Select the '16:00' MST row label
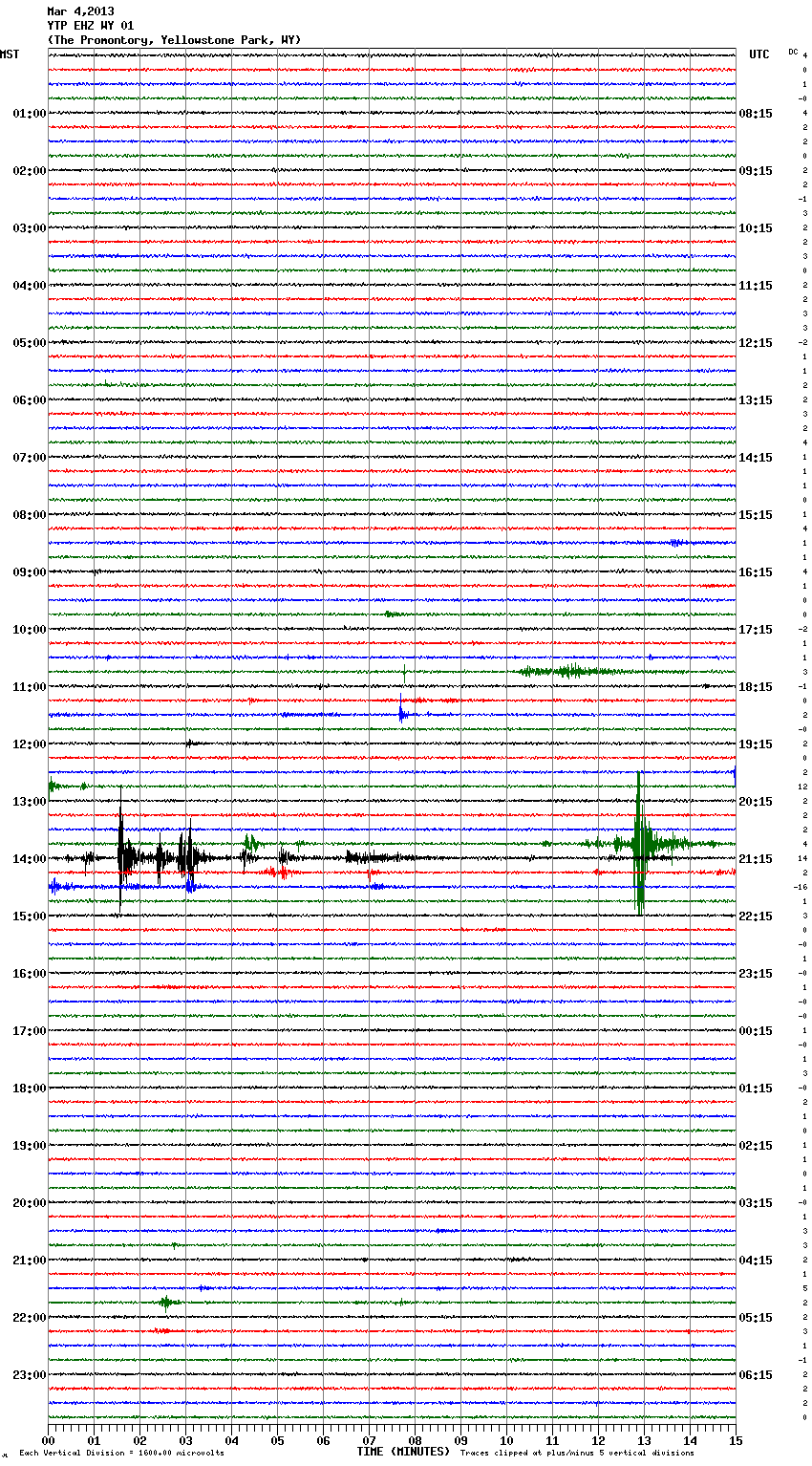The width and height of the screenshot is (812, 1466). tap(29, 974)
